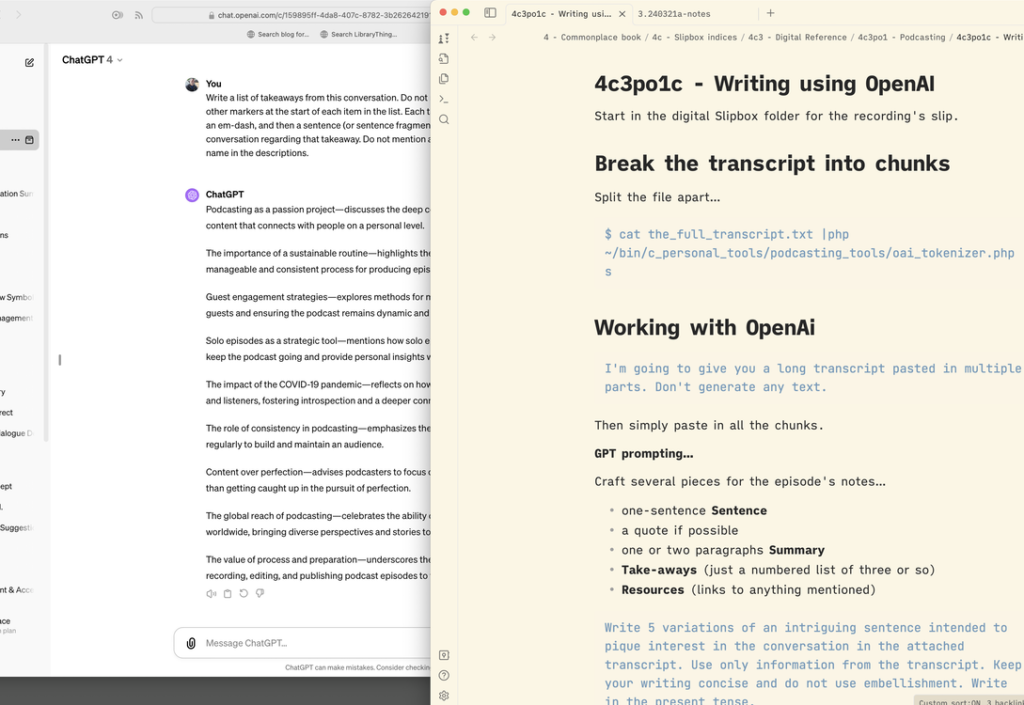Regenerate the ChatGPT response
This screenshot has width=1024, height=705.
tap(243, 593)
